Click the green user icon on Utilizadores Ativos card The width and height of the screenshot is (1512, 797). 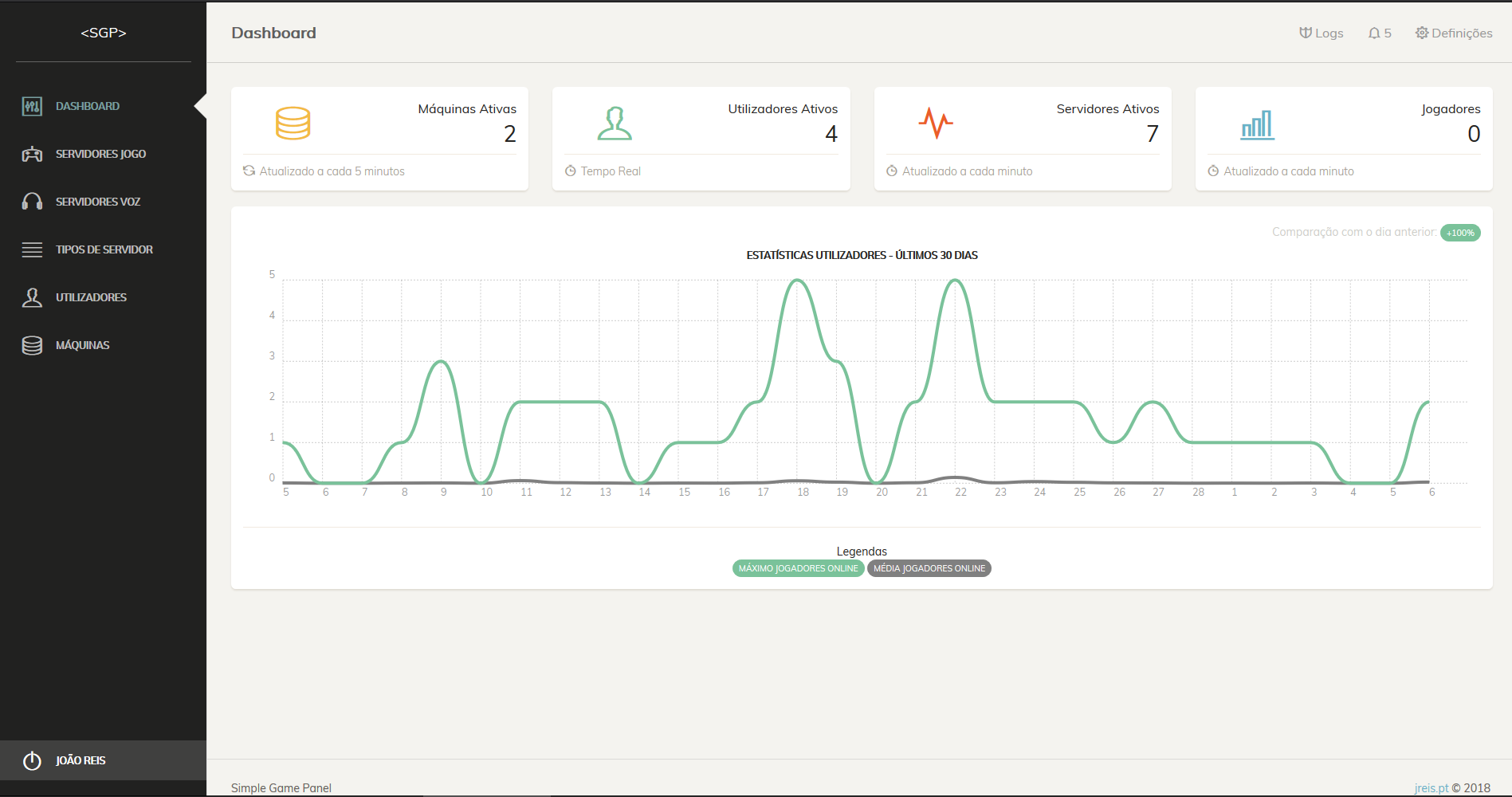[615, 123]
